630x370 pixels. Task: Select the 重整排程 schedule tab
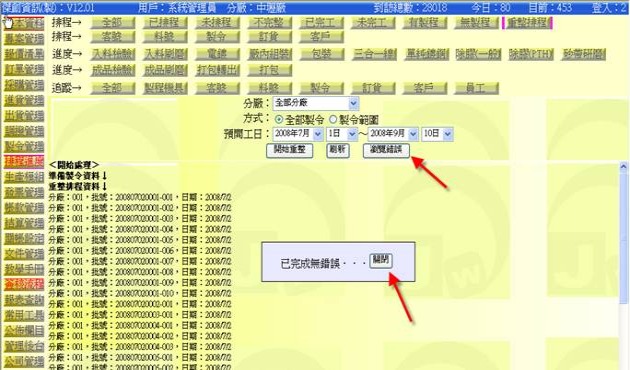tap(527, 23)
